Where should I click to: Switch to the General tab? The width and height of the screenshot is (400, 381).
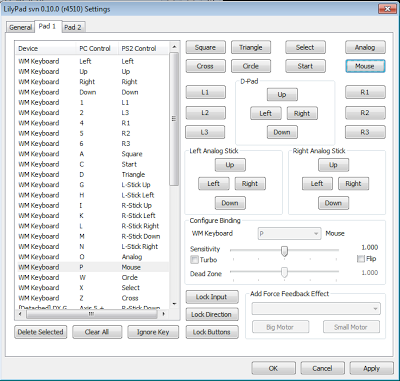pos(20,27)
